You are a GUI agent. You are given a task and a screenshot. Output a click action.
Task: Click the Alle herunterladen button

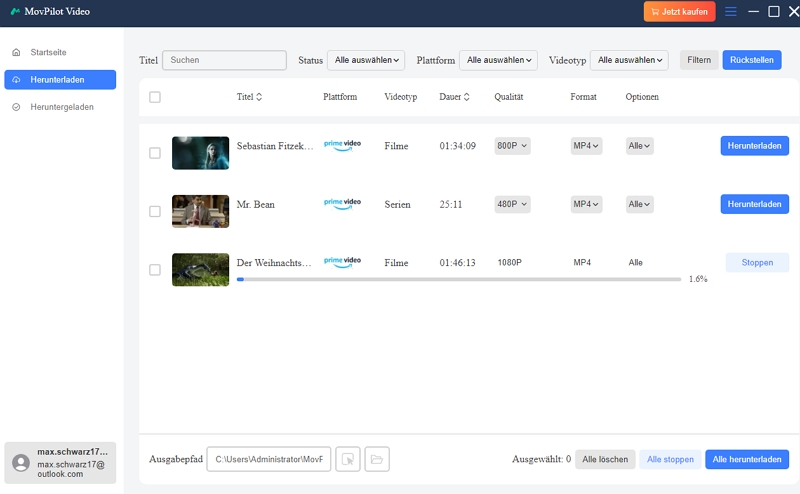[x=746, y=459]
